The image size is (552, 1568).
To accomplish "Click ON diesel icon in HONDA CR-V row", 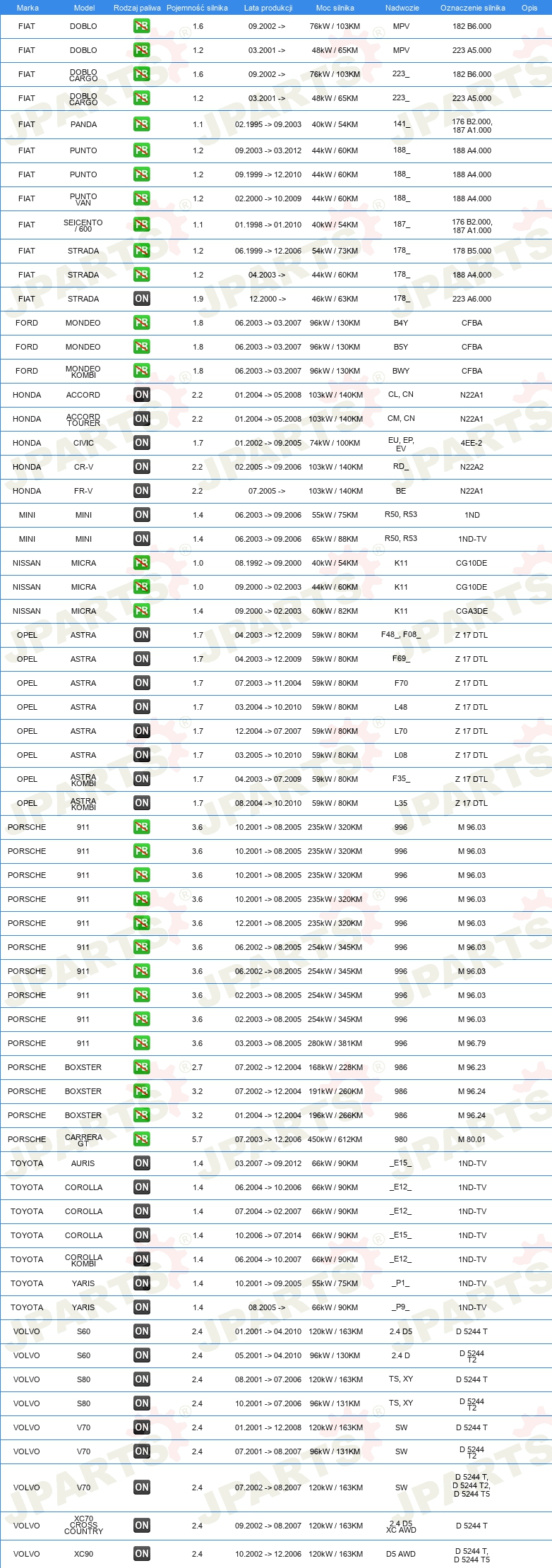I will tap(141, 467).
